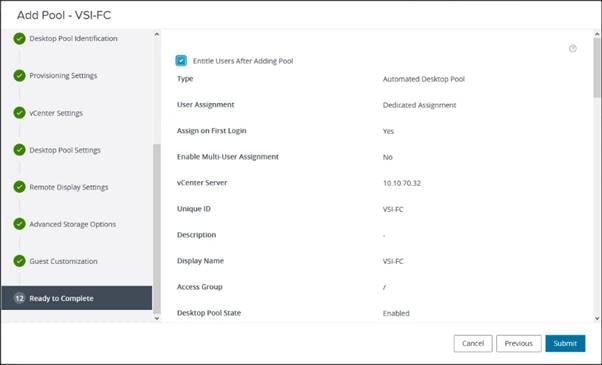
Task: Open the Desktop Pool Settings step
Action: [x=65, y=150]
